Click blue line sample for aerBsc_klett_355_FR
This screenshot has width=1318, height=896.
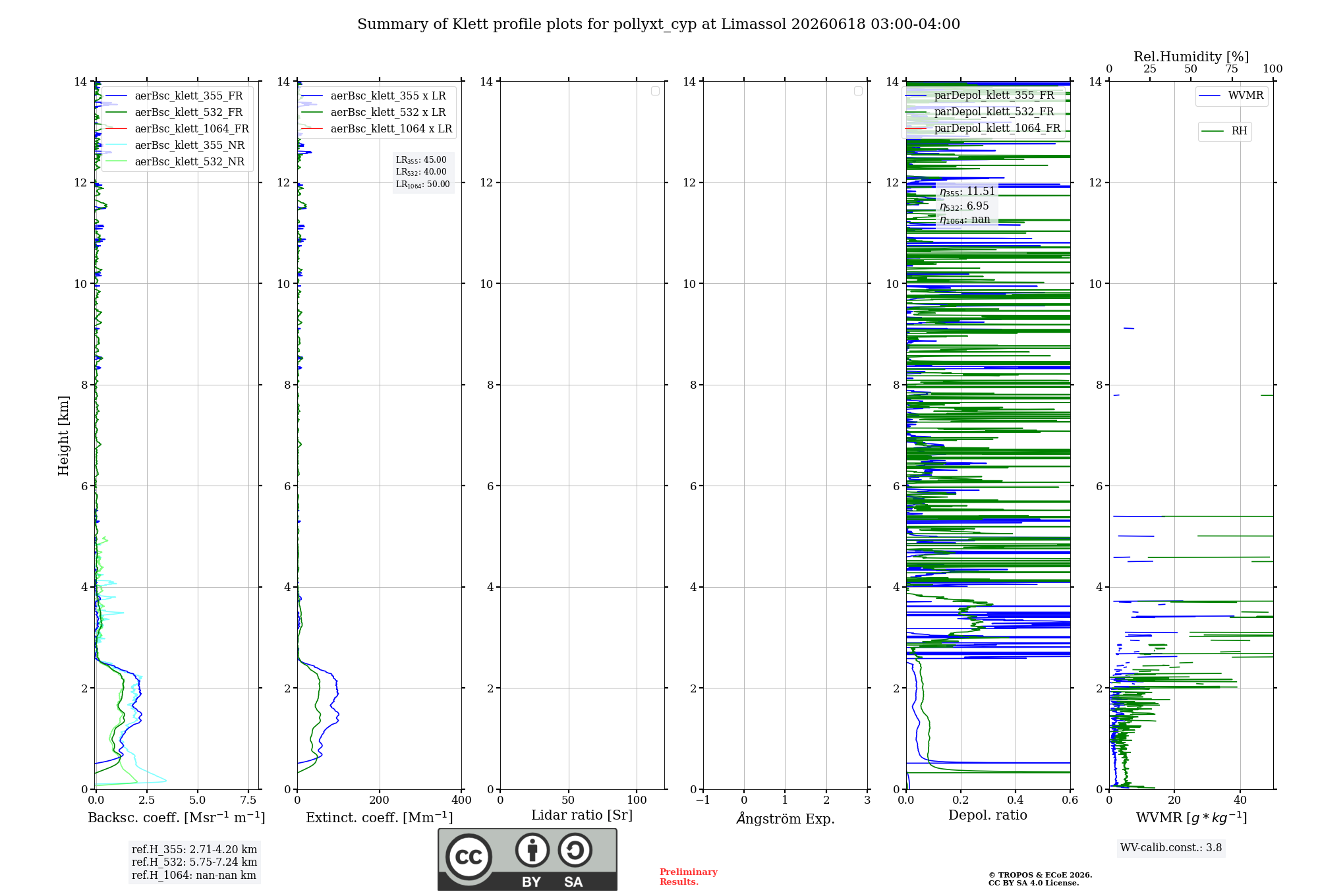tap(116, 96)
